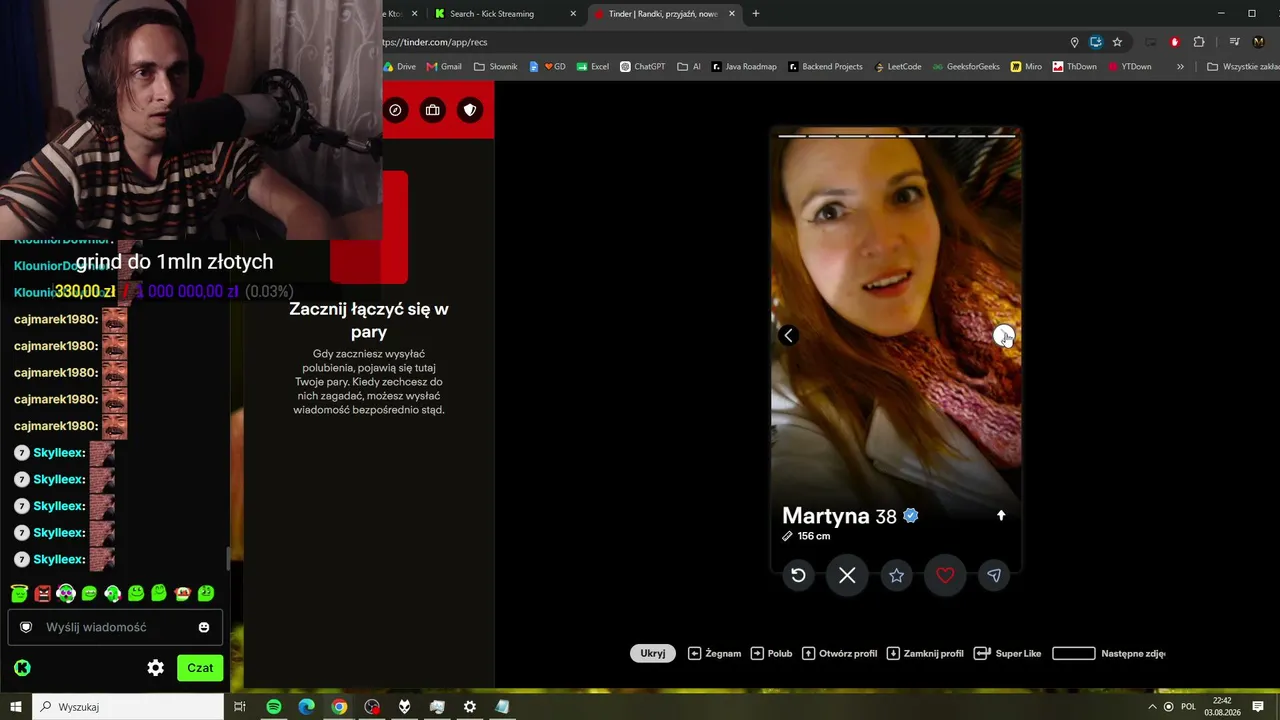This screenshot has height=720, width=1280.
Task: Open the LeetCode bookmark
Action: click(x=898, y=67)
